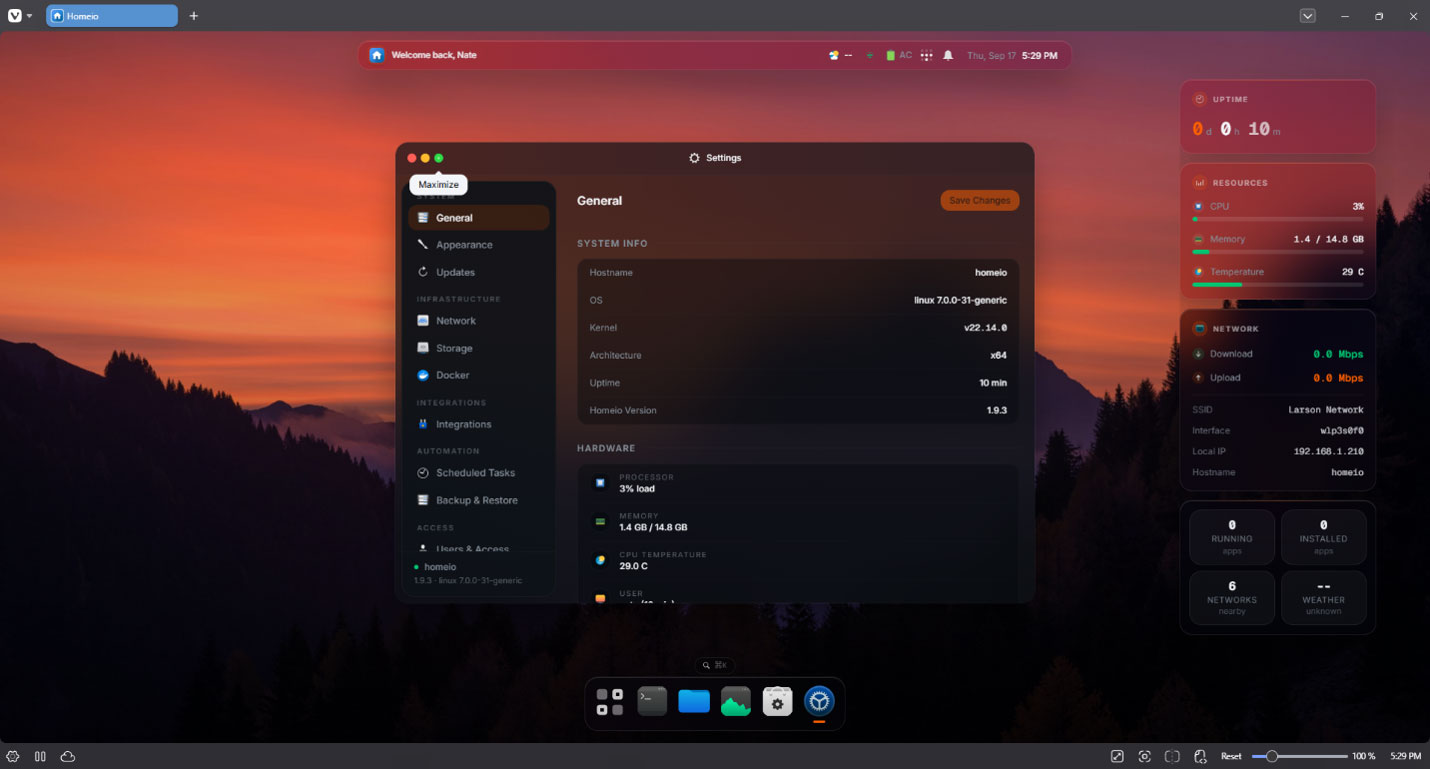Click the battery AC indicator
Image resolution: width=1430 pixels, height=769 pixels.
click(899, 56)
